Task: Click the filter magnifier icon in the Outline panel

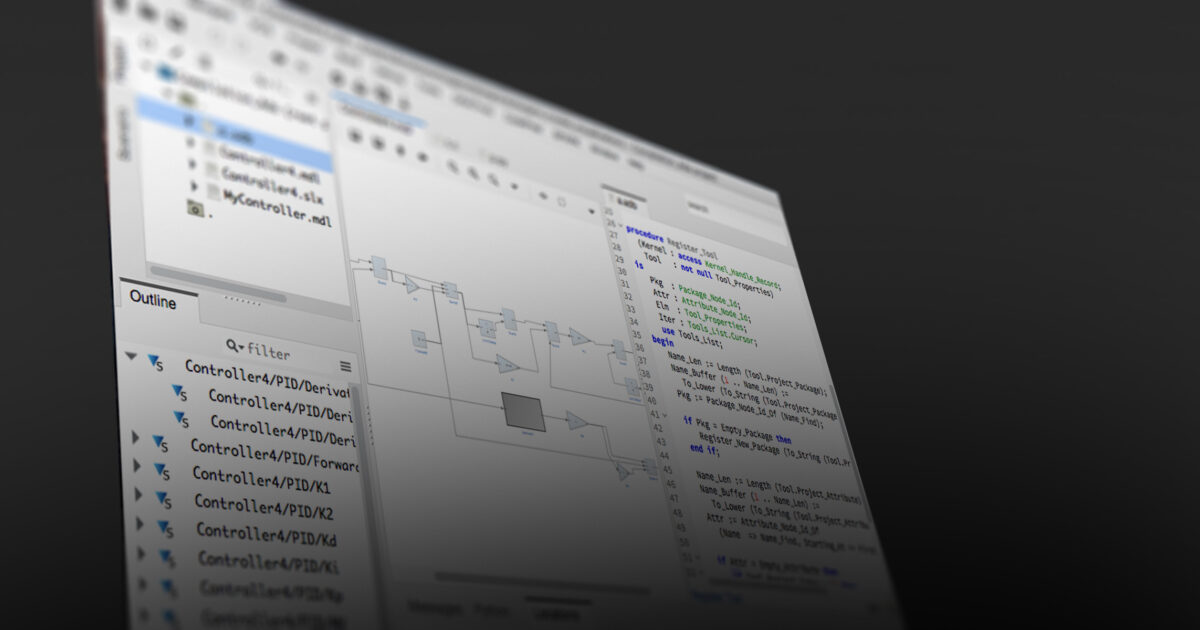Action: (233, 345)
